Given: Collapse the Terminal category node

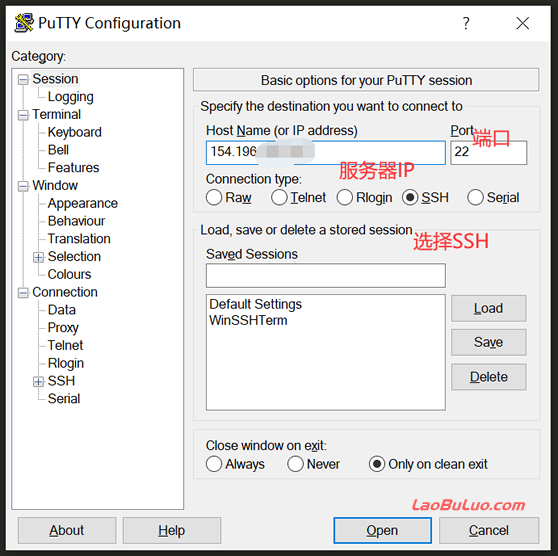Looking at the screenshot, I should [23, 115].
